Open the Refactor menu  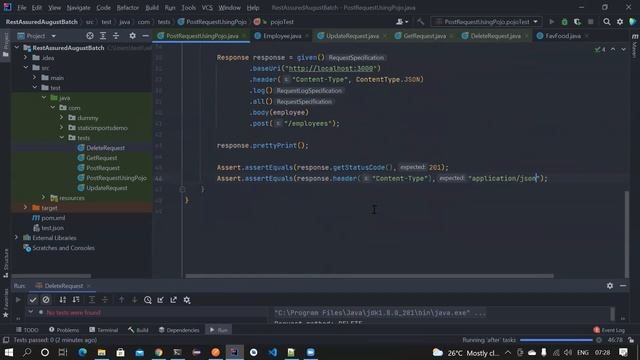[127, 8]
